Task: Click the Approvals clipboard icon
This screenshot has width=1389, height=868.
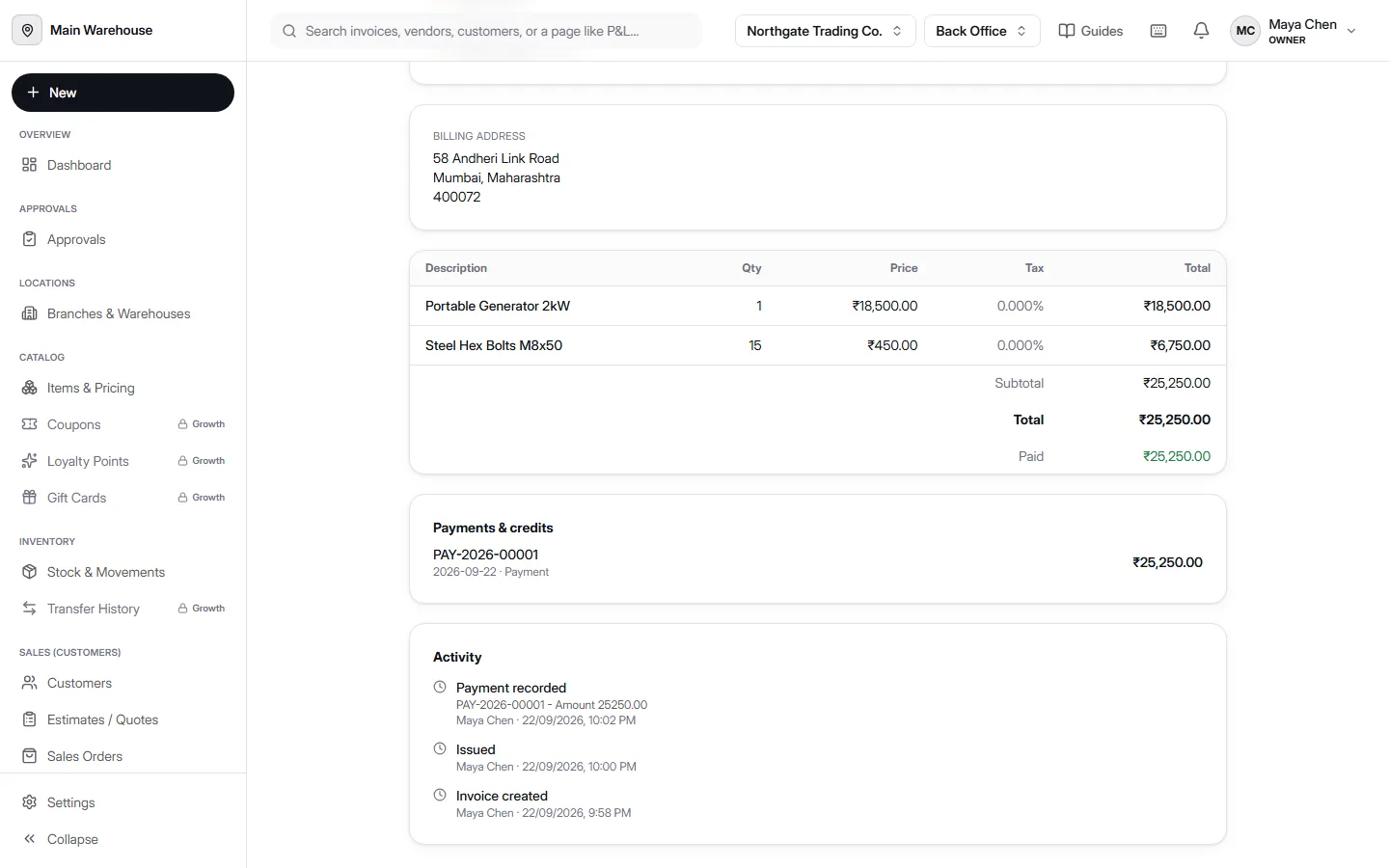Action: coord(30,239)
